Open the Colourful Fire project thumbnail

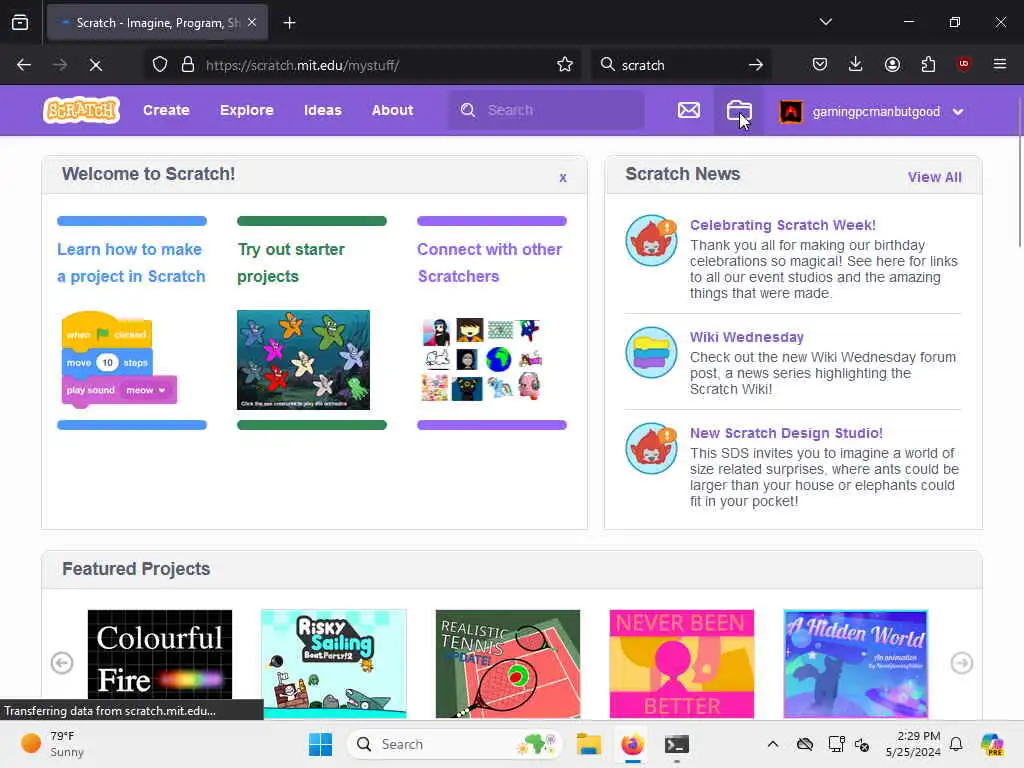click(160, 664)
